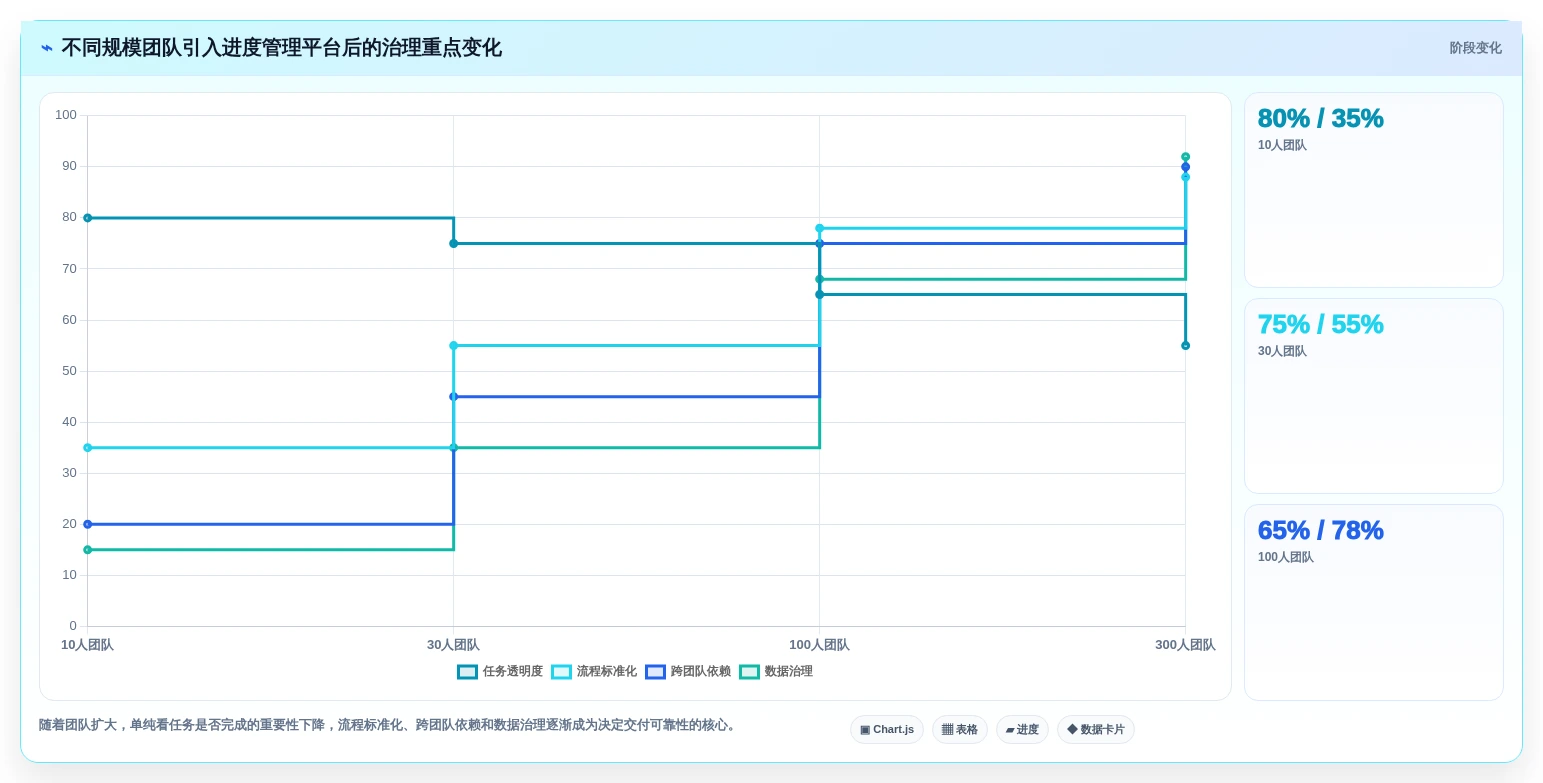
Task: Click the Chart.js tag chip
Action: [x=887, y=730]
